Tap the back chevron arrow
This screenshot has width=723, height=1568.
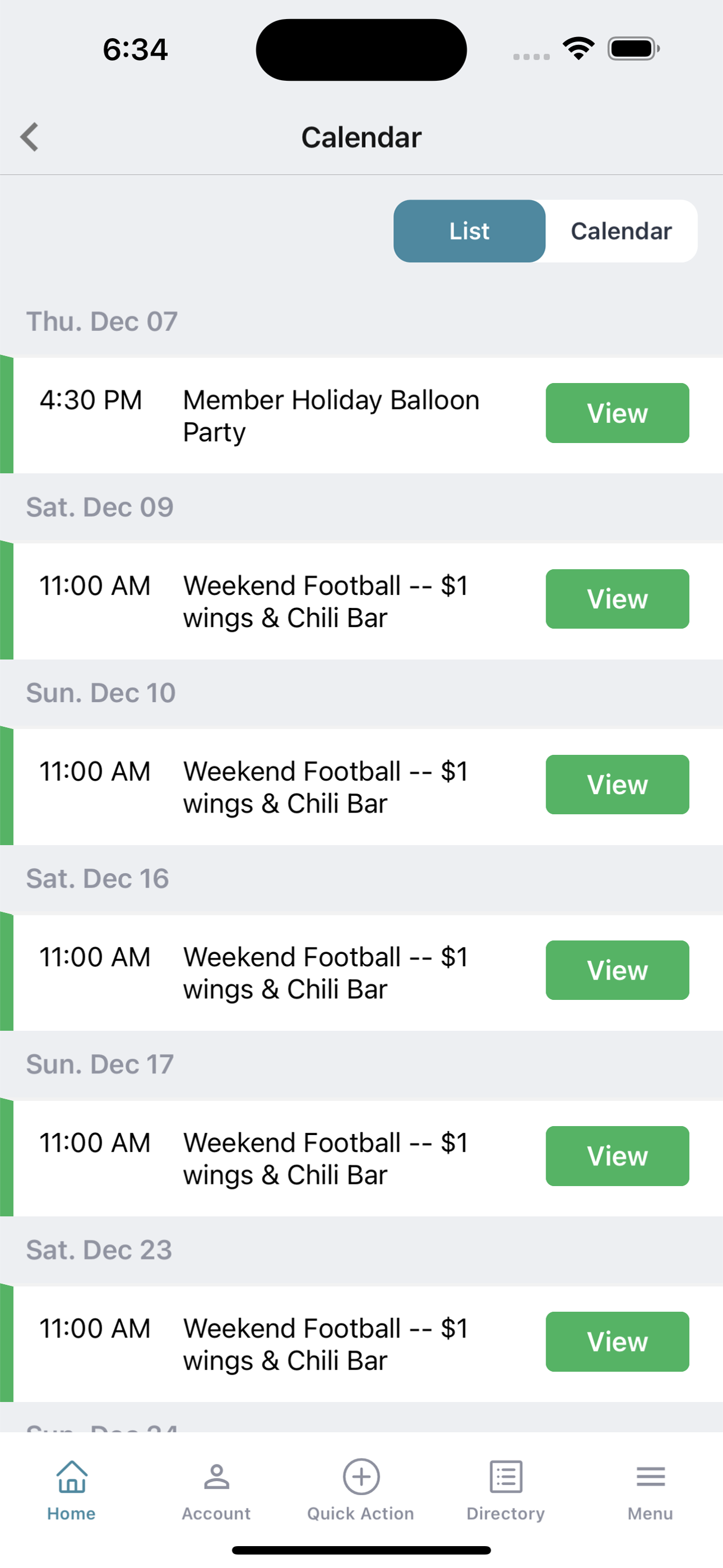point(29,137)
